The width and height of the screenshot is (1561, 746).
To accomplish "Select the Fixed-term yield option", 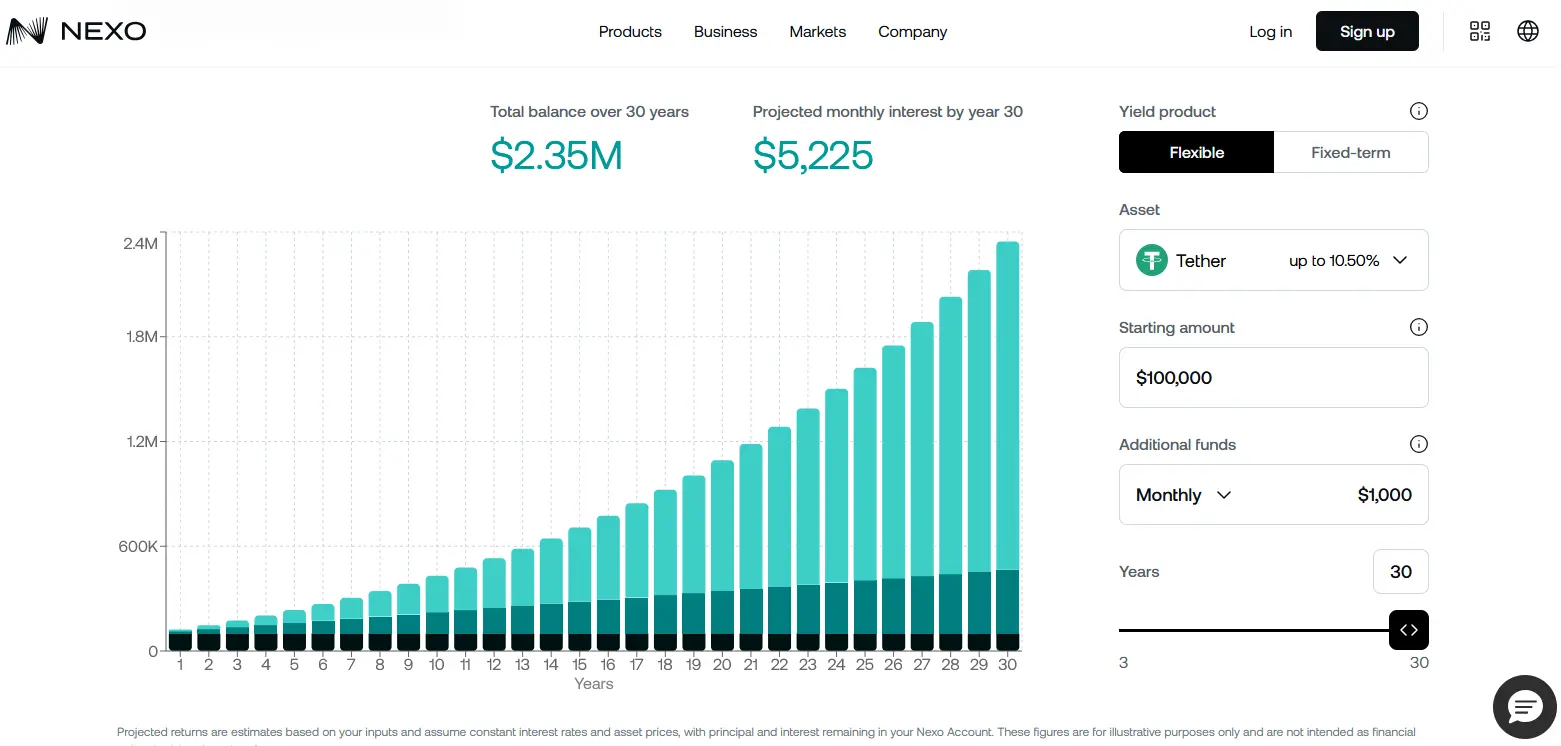I will pos(1351,152).
